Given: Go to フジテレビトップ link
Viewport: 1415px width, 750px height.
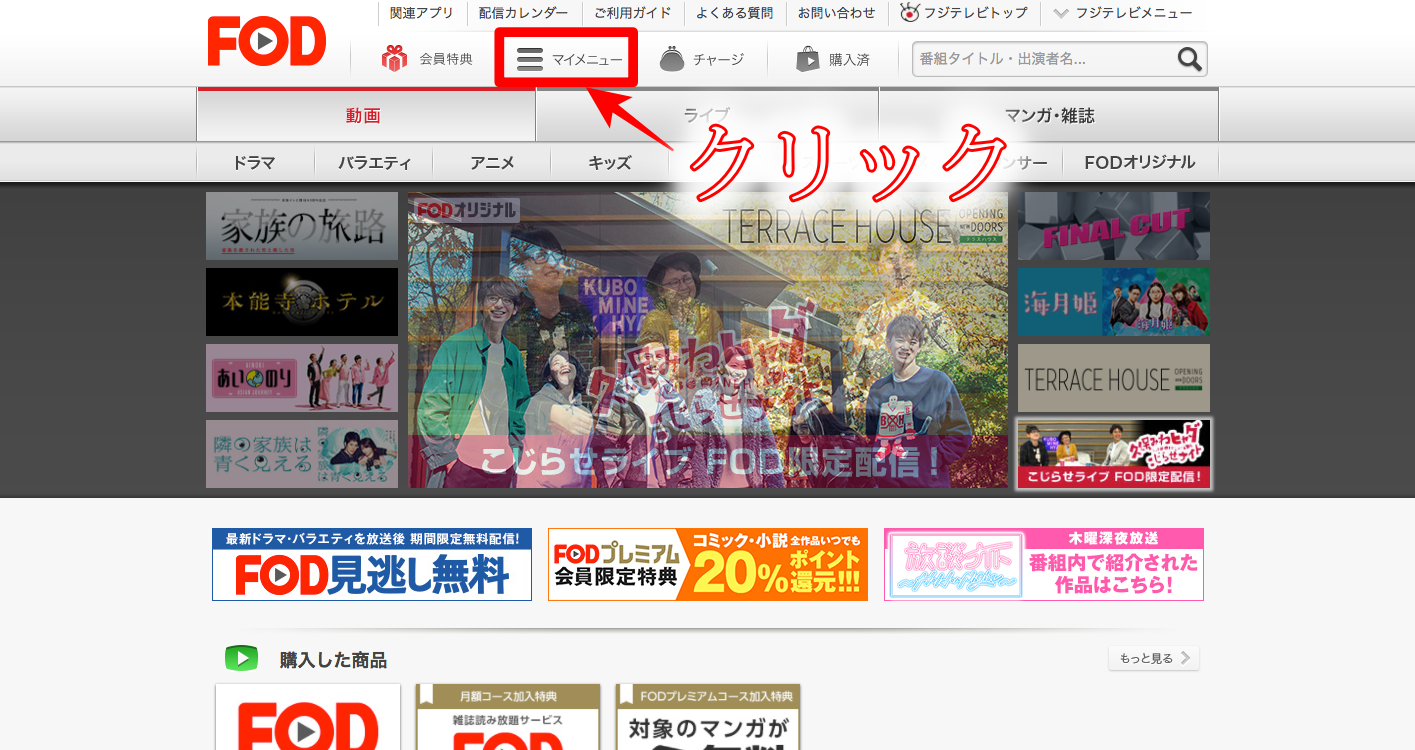Looking at the screenshot, I should 977,13.
